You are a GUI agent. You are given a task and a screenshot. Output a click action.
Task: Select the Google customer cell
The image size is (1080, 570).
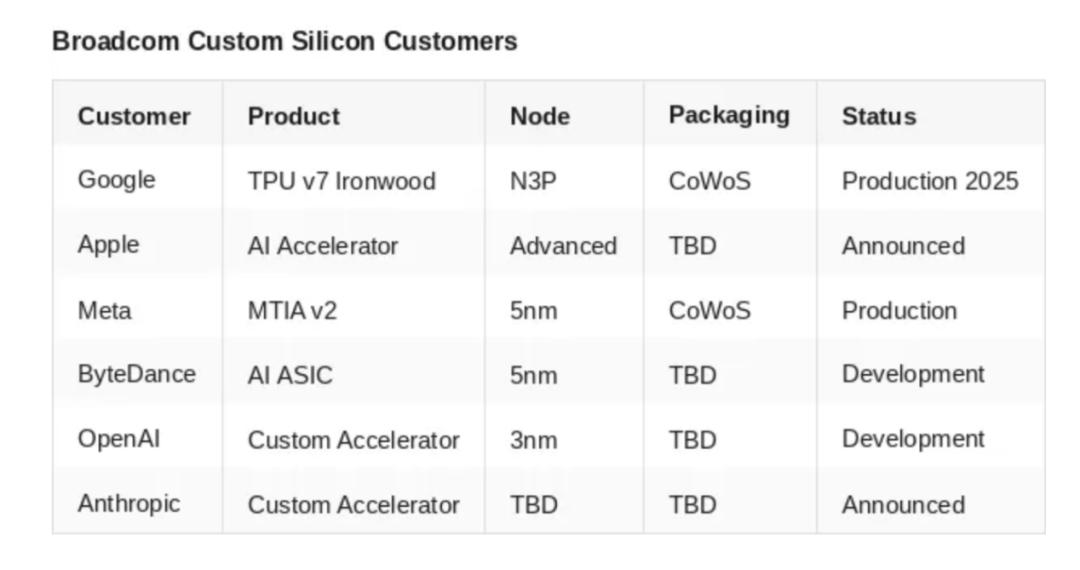pos(117,180)
